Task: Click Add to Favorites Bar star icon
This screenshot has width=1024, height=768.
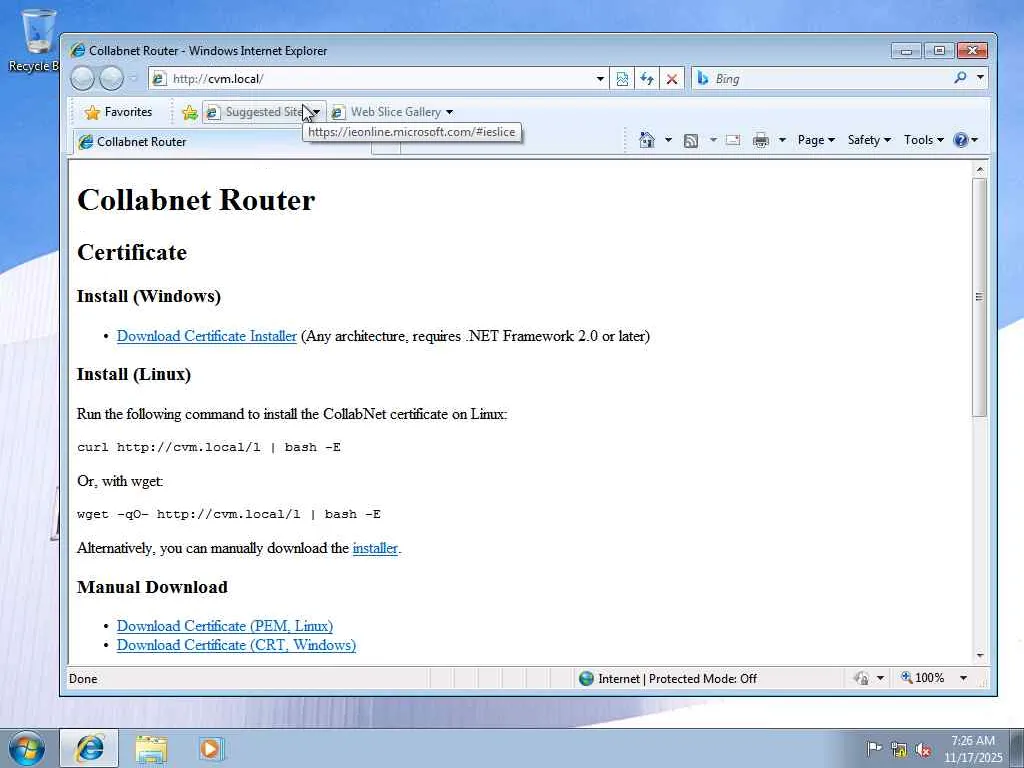Action: tap(189, 112)
